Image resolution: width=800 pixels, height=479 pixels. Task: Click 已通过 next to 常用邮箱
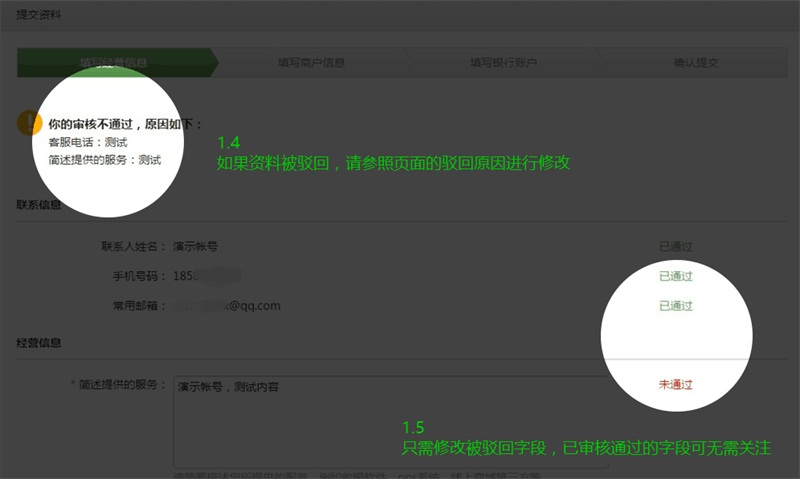click(x=676, y=306)
